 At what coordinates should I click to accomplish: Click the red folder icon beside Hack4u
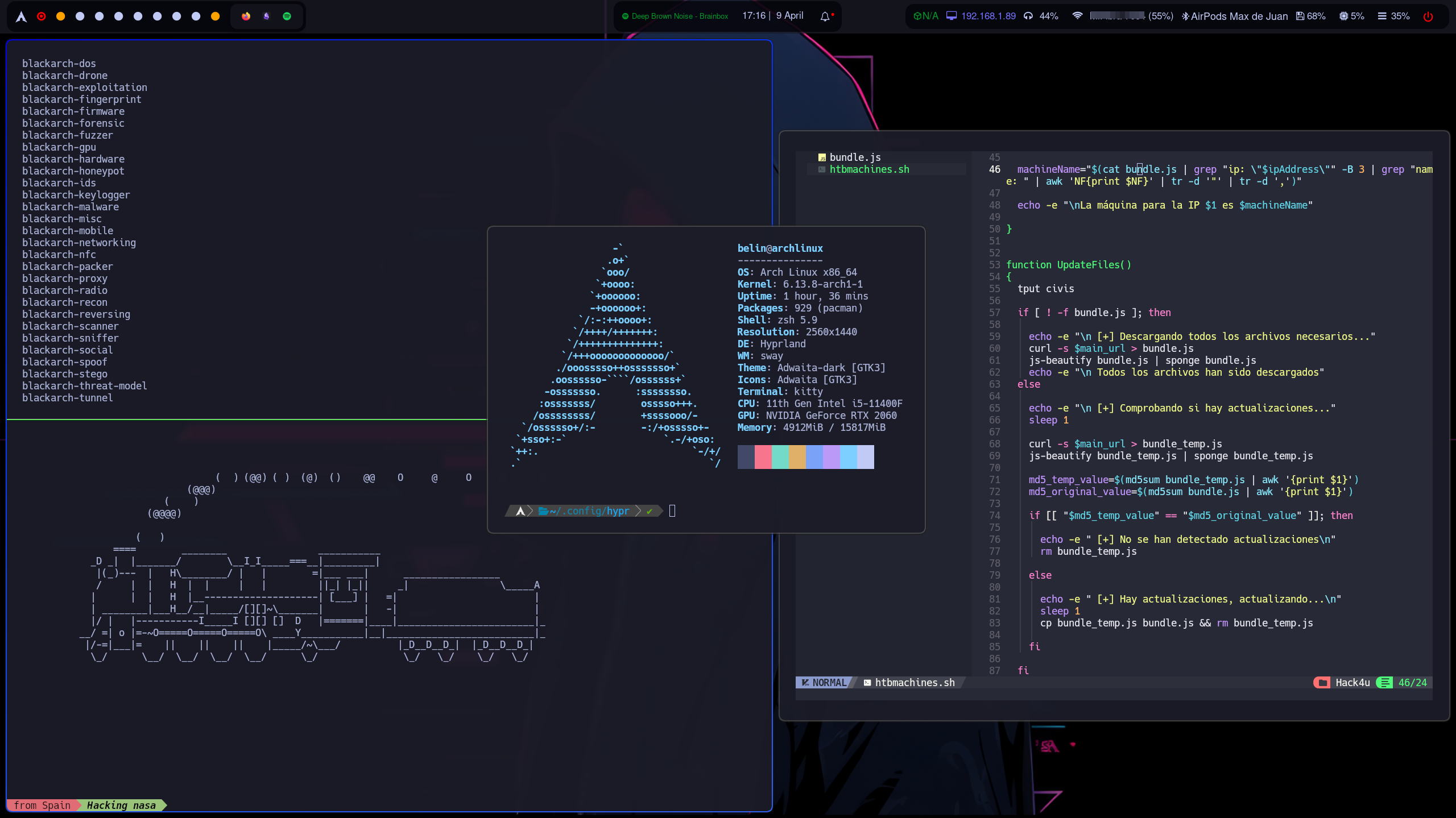pos(1322,683)
